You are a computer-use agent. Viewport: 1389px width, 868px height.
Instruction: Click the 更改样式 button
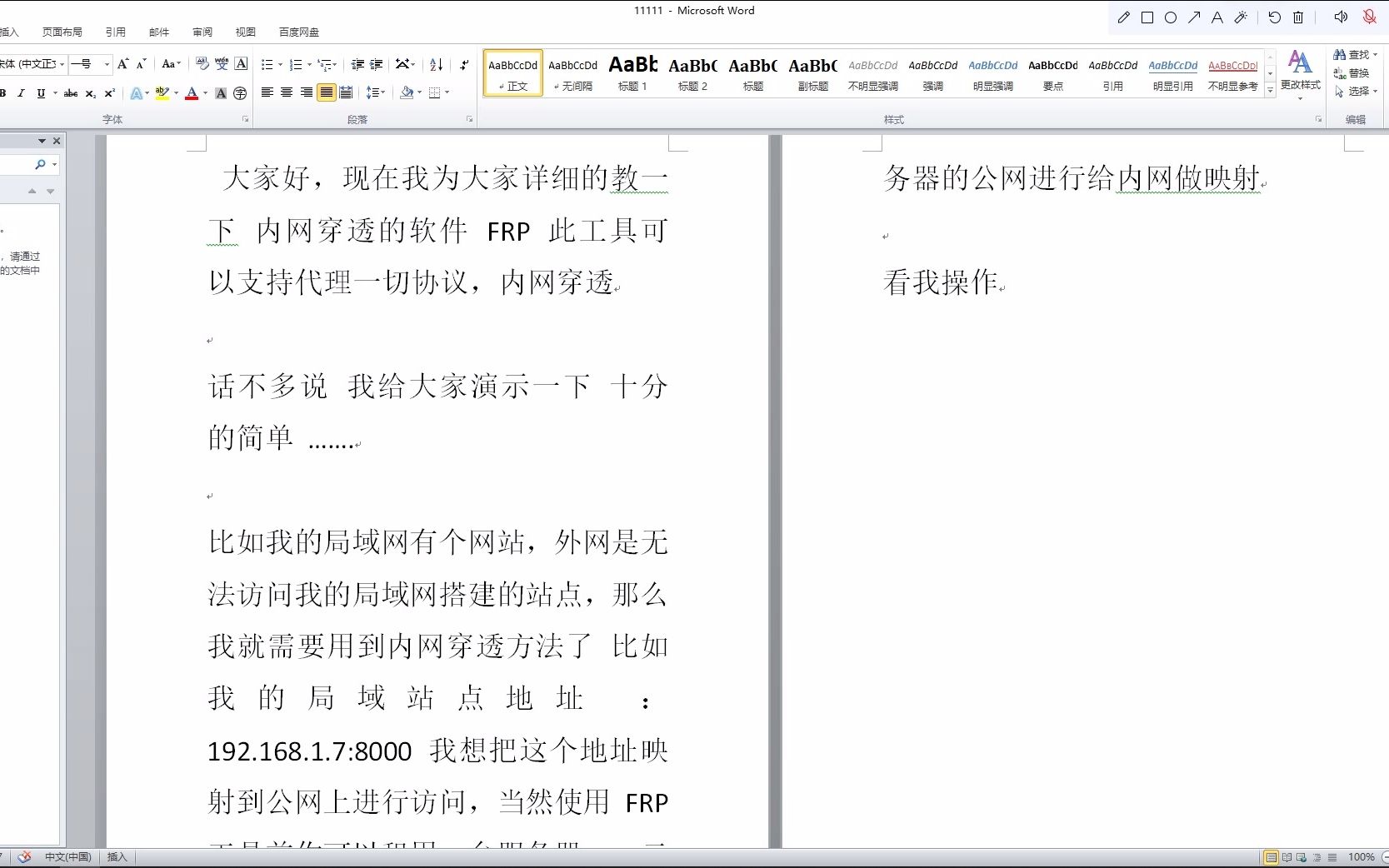1301,73
